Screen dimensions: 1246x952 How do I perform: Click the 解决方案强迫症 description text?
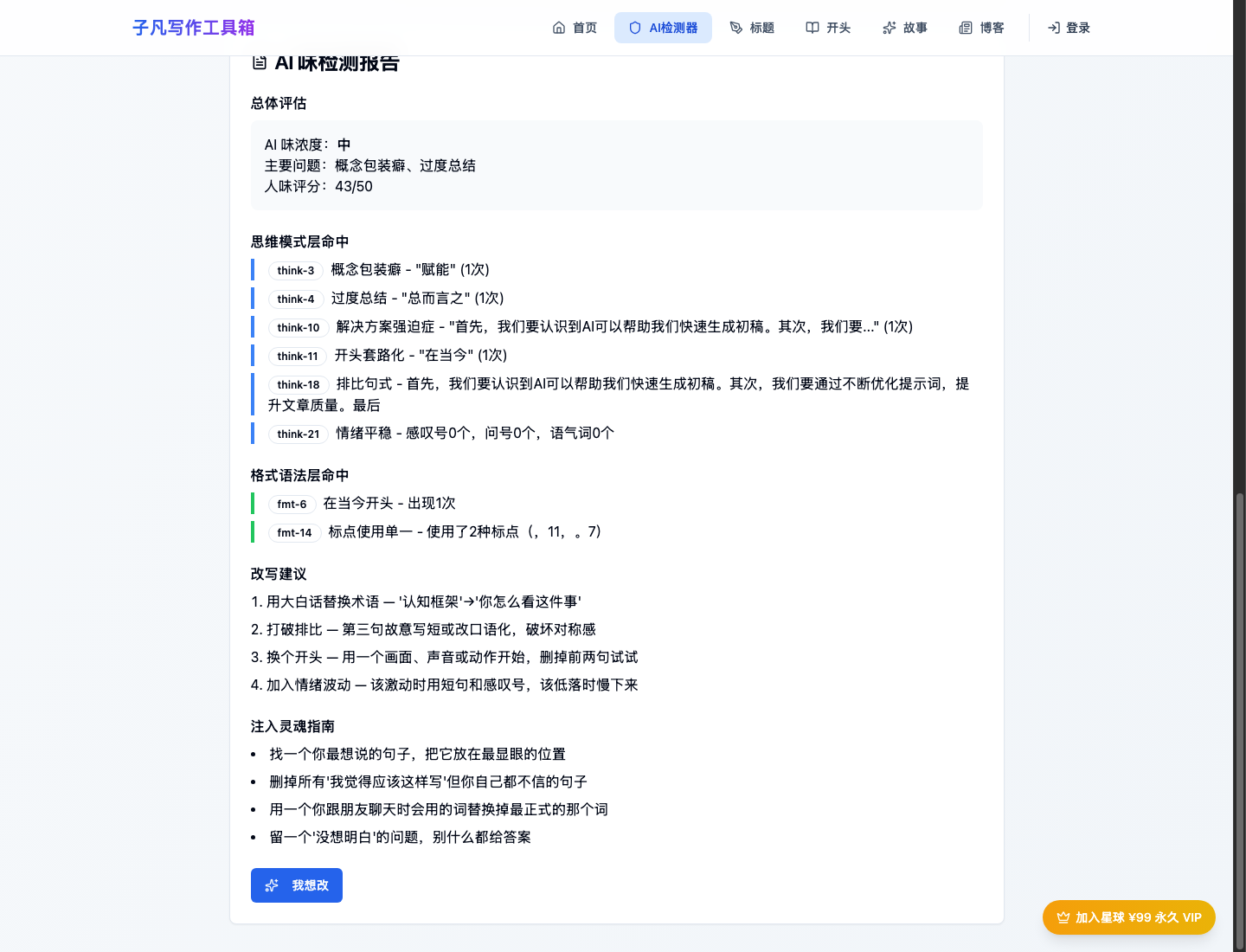tap(625, 327)
